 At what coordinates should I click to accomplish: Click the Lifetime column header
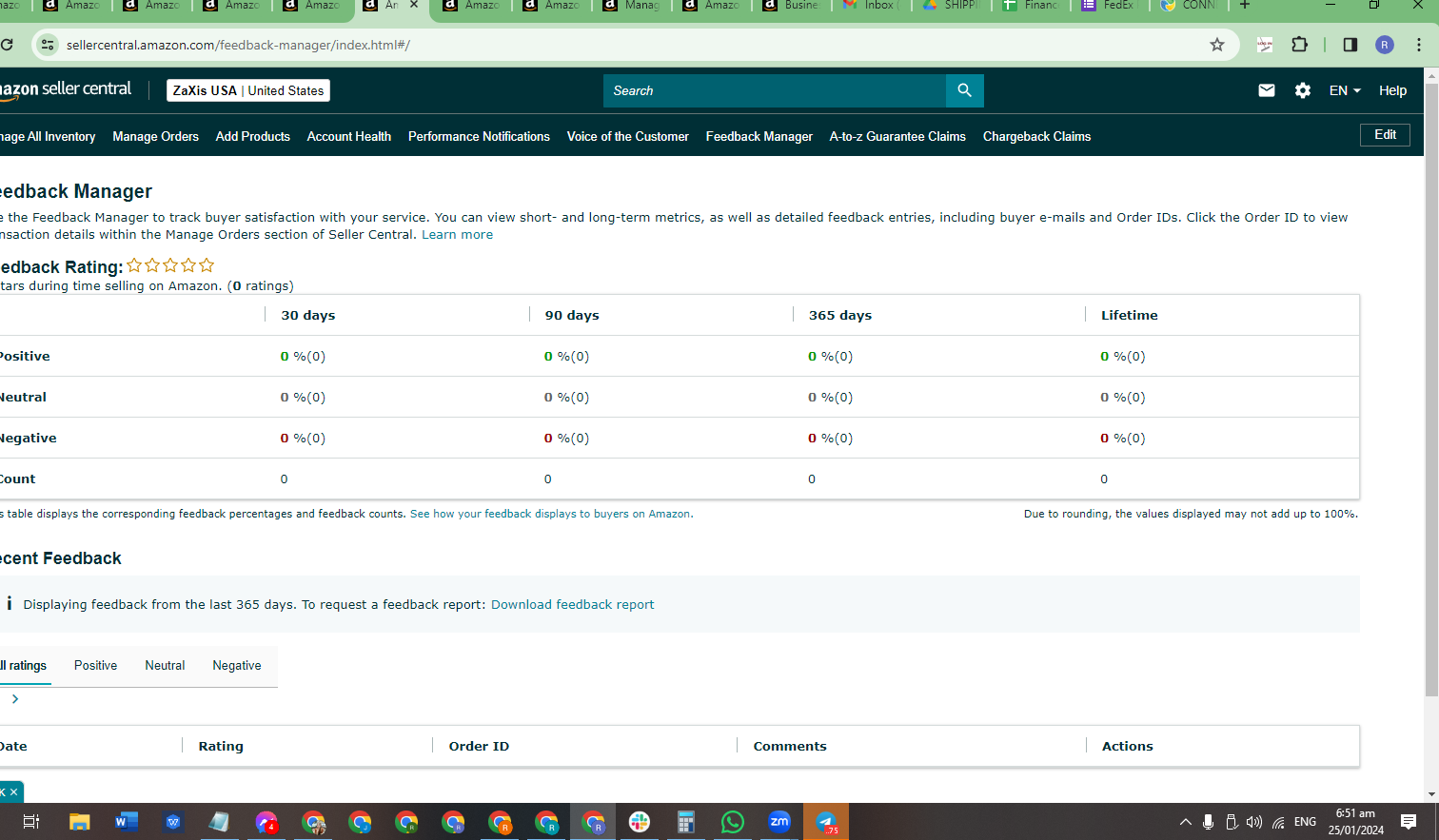1130,316
